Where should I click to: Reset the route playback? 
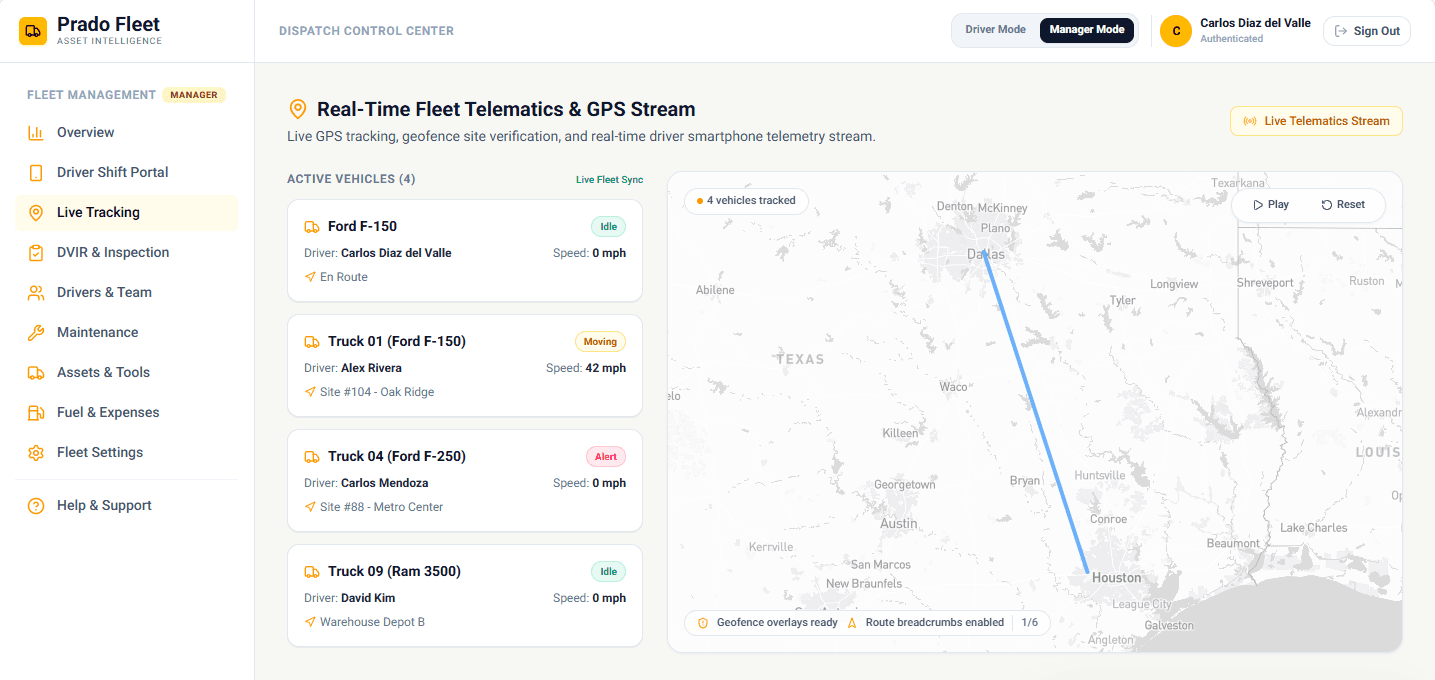coord(1343,204)
